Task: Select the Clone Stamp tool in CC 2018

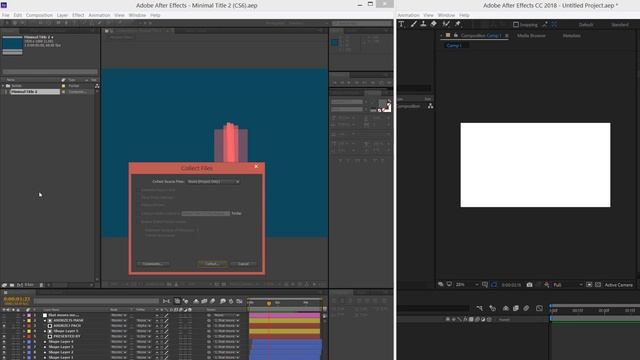Action: click(423, 24)
